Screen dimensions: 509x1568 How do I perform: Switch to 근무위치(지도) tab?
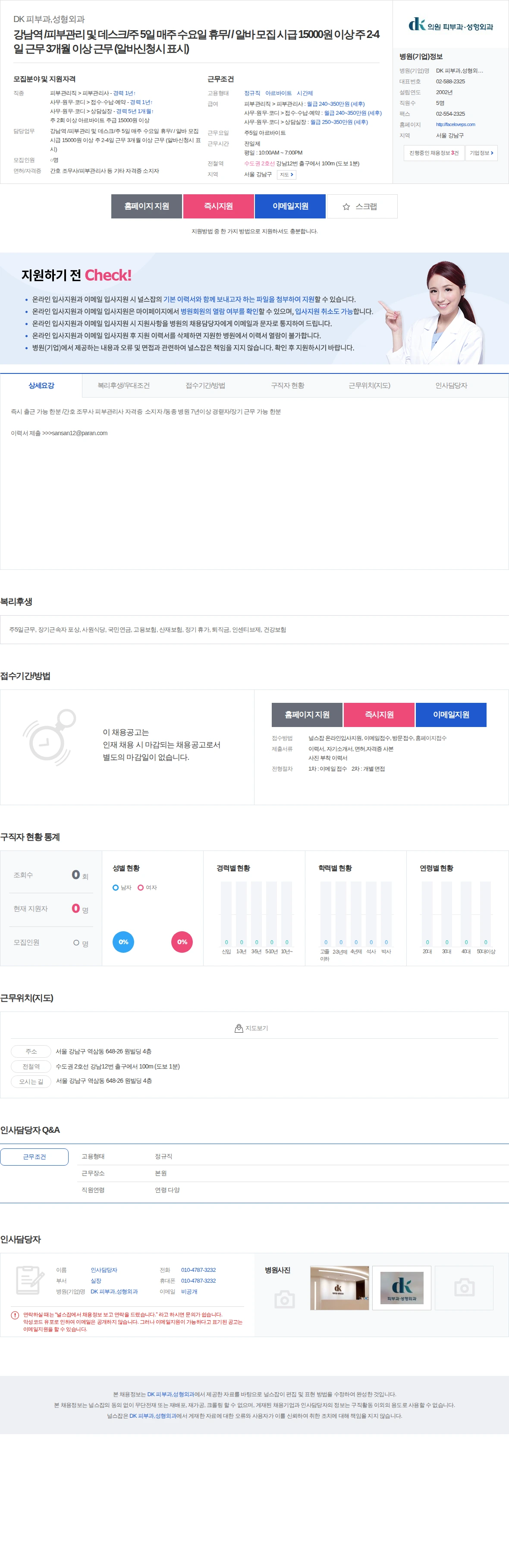[x=369, y=385]
